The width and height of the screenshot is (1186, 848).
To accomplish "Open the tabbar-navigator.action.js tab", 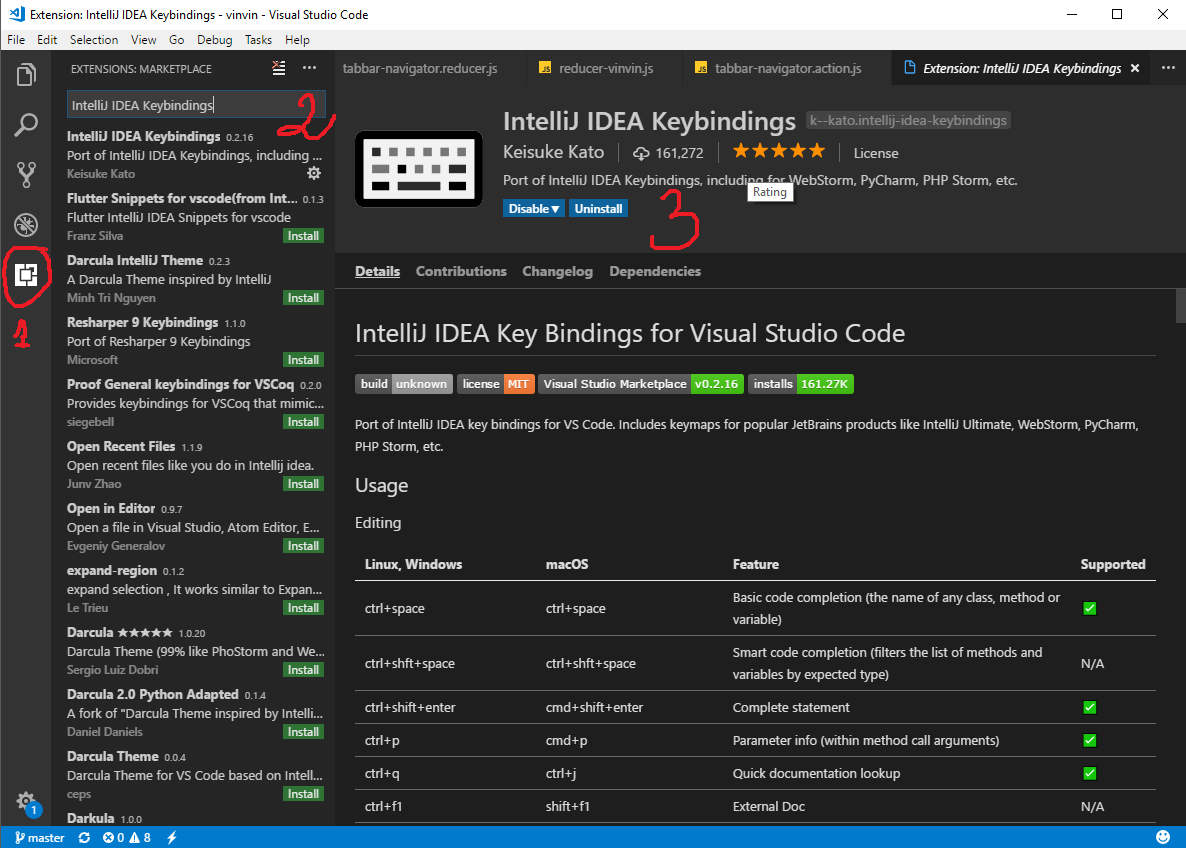I will 787,68.
